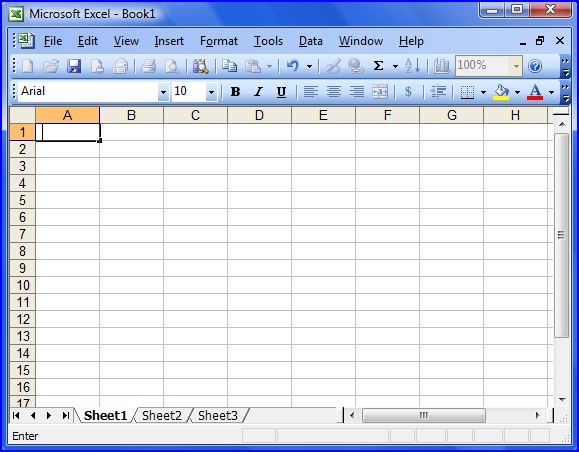579x452 pixels.
Task: Click the Copy icon in Standard toolbar
Action: point(229,66)
